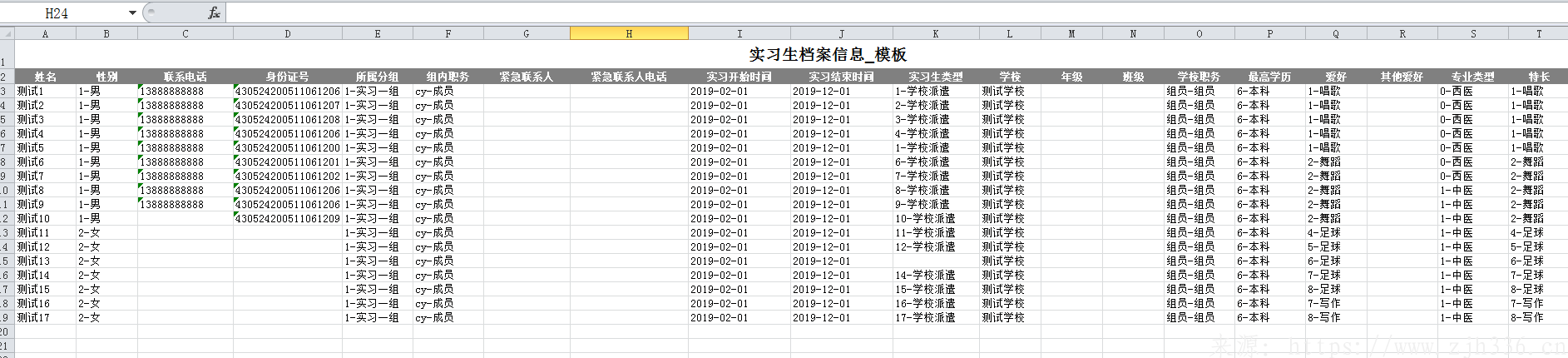Click the ID cell 430524200511061209
This screenshot has height=358, width=1568.
click(x=288, y=218)
